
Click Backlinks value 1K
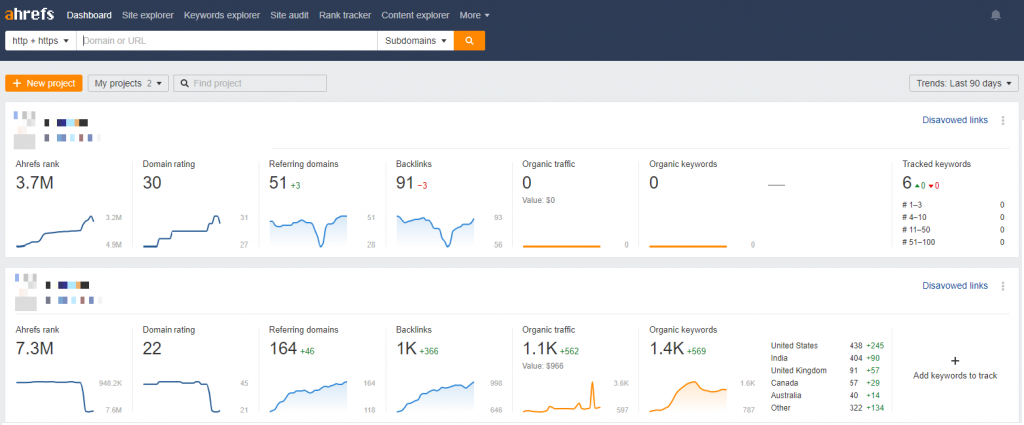pos(406,349)
